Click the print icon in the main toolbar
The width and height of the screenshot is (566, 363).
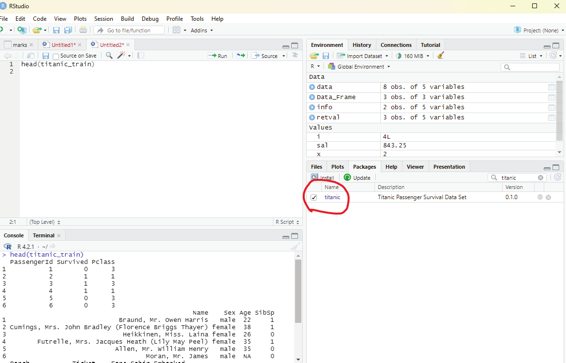coord(83,30)
